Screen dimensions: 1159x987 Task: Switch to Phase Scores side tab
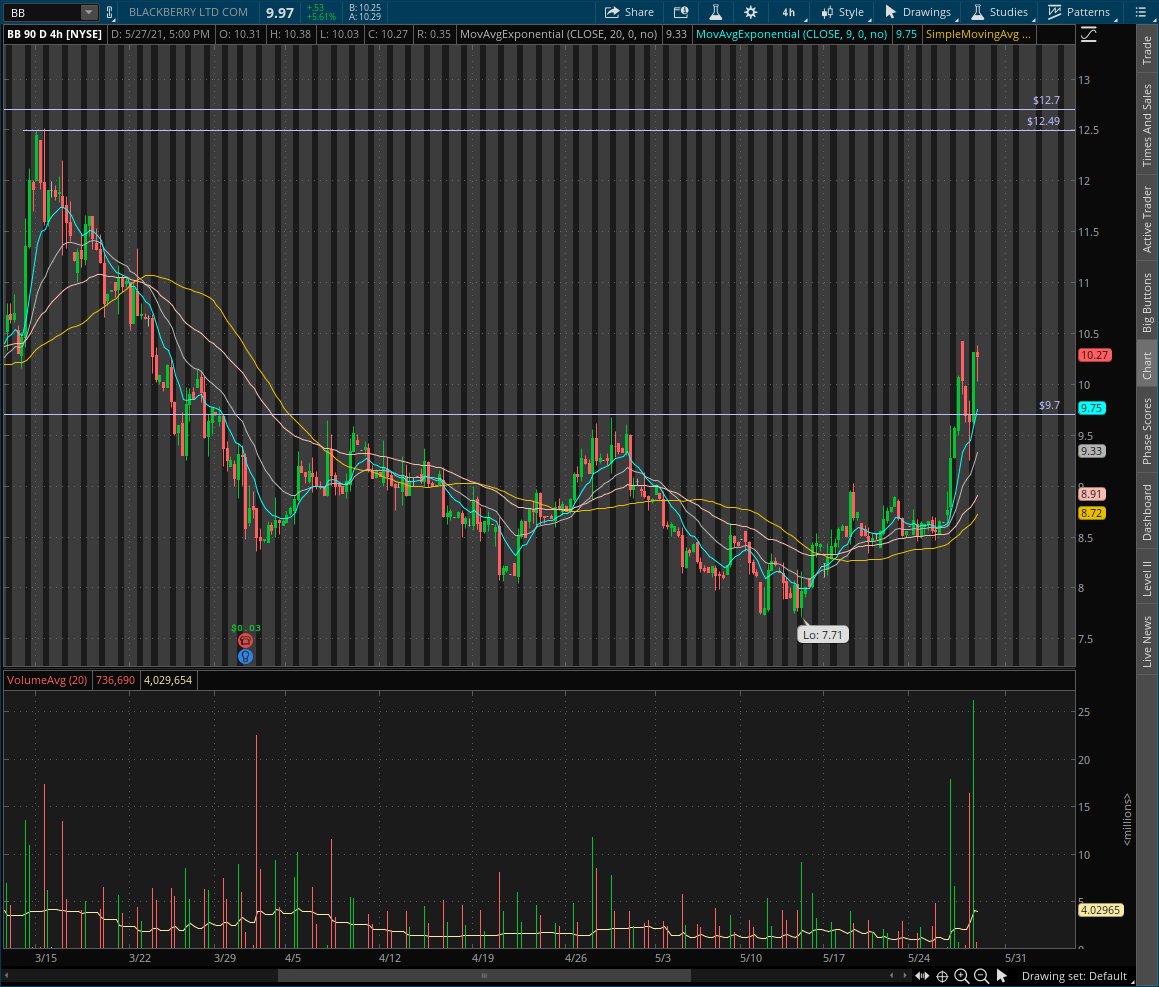coord(1146,432)
